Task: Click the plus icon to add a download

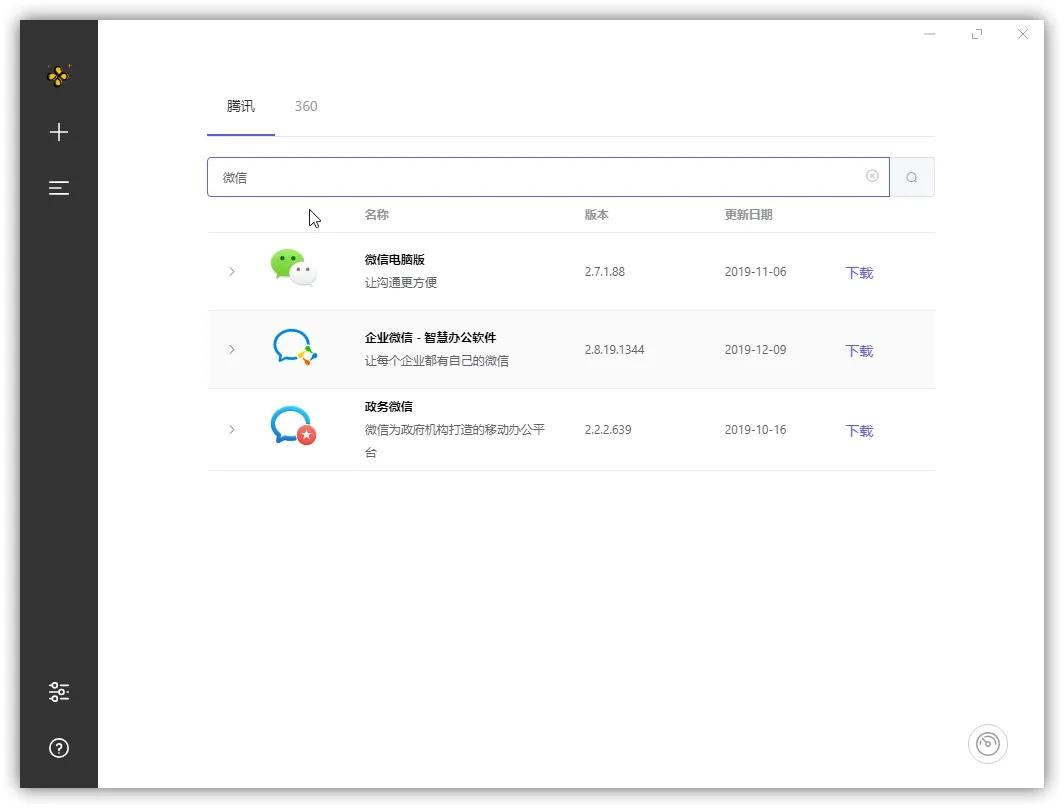Action: point(58,131)
